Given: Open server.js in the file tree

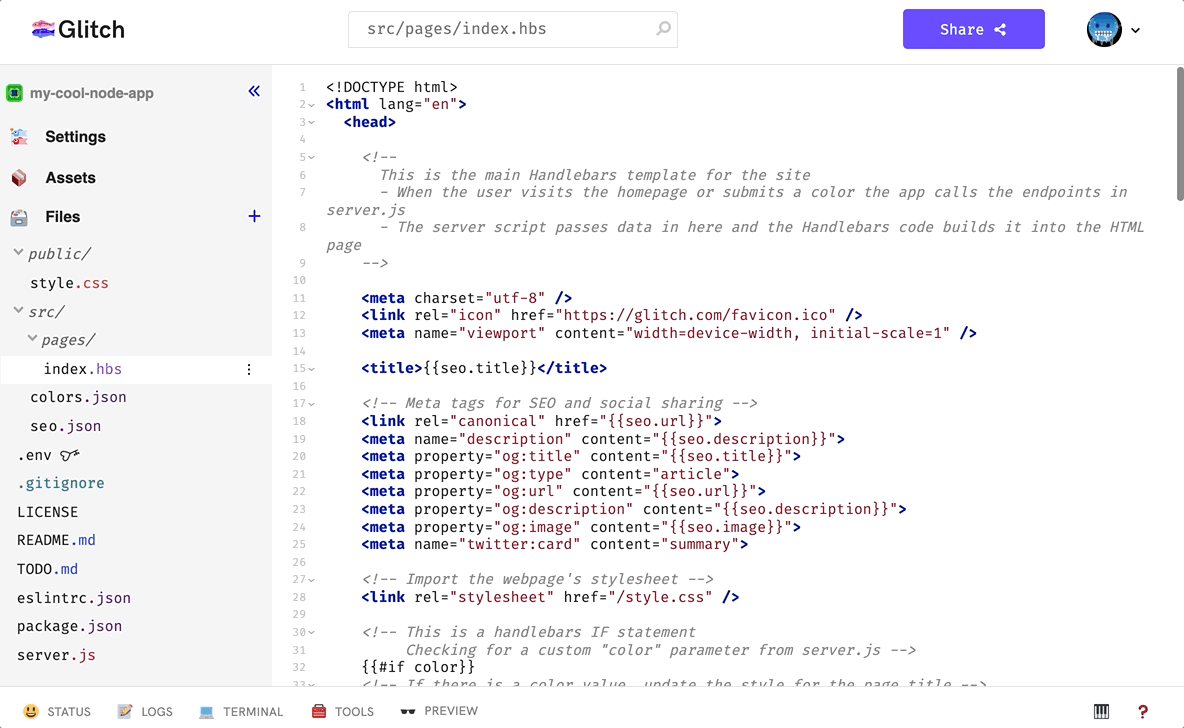Looking at the screenshot, I should (x=57, y=655).
